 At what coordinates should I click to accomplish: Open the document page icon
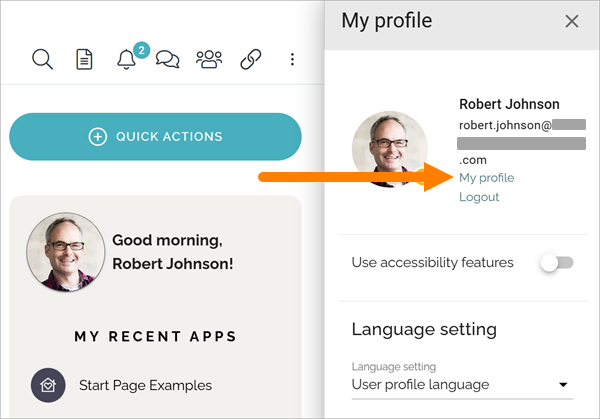point(84,59)
